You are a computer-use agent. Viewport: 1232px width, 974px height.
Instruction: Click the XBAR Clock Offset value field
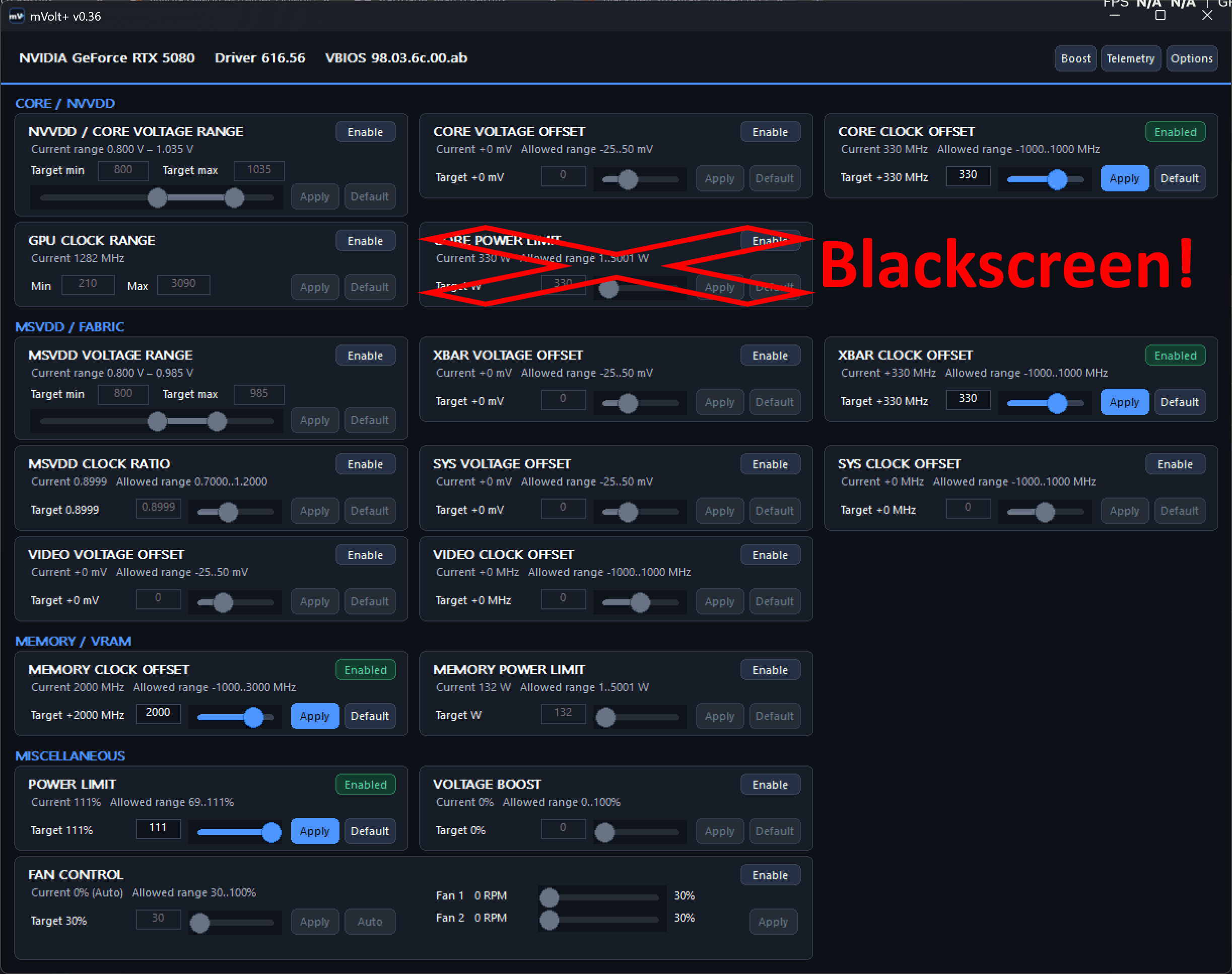[968, 399]
